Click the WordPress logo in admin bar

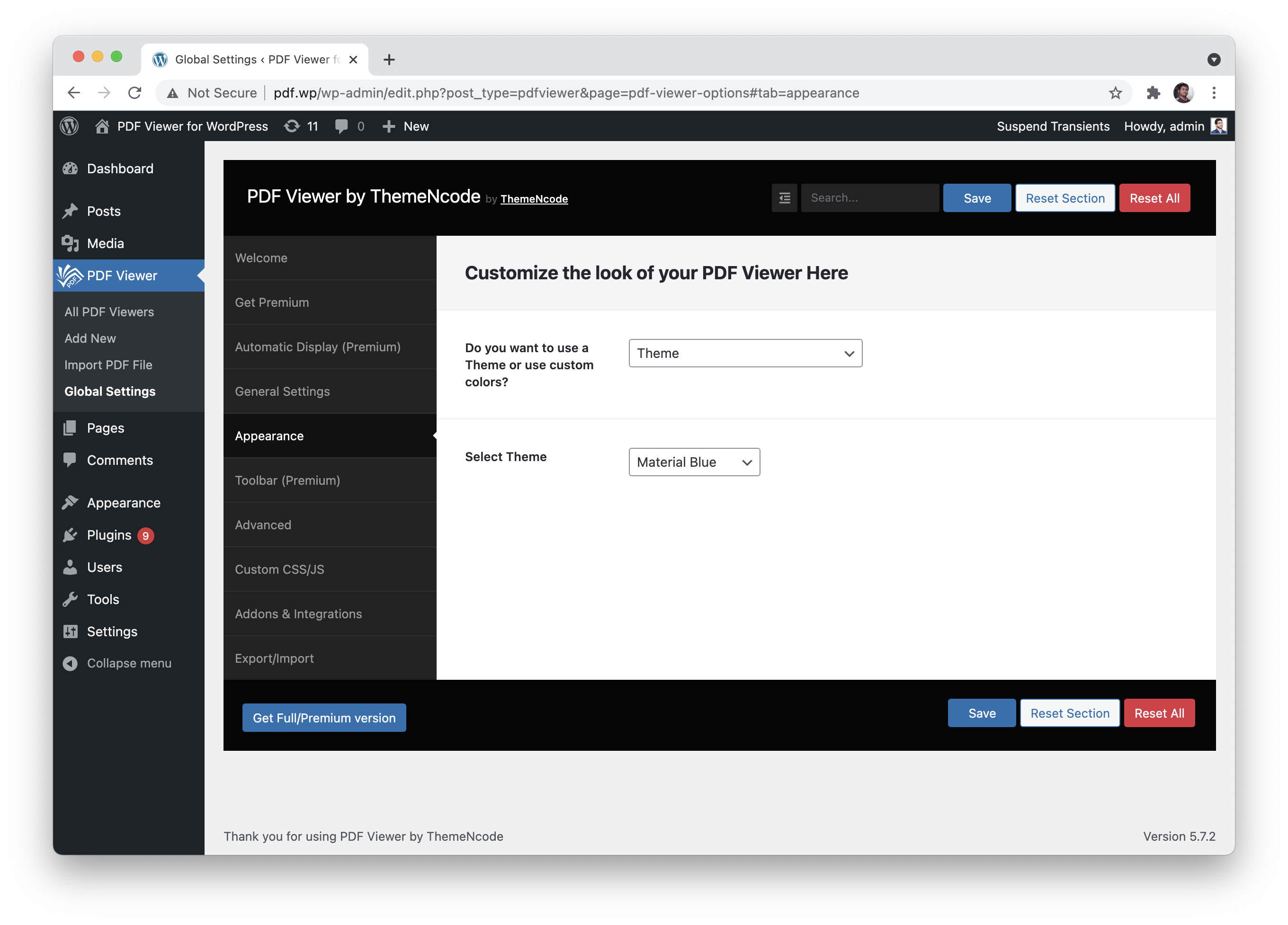(x=69, y=126)
